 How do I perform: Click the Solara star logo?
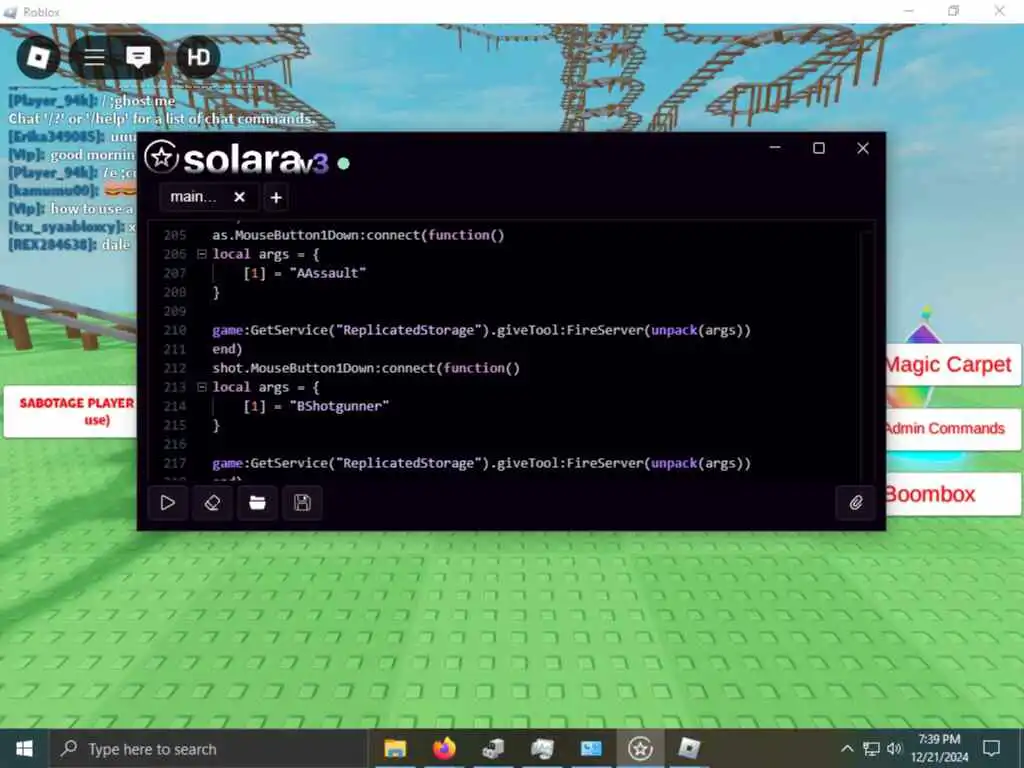[161, 157]
